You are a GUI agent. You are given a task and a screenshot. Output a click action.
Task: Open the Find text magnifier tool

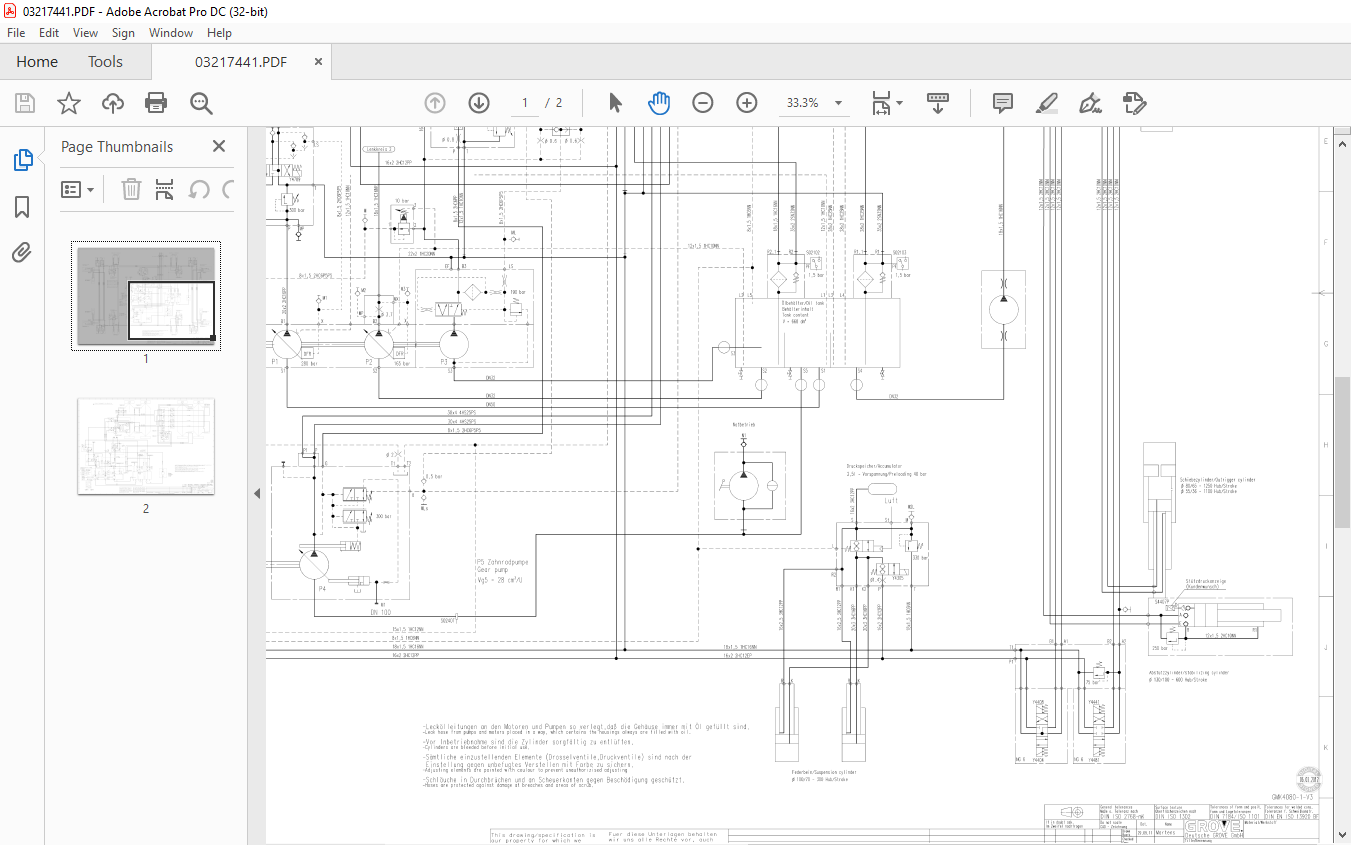pos(201,103)
